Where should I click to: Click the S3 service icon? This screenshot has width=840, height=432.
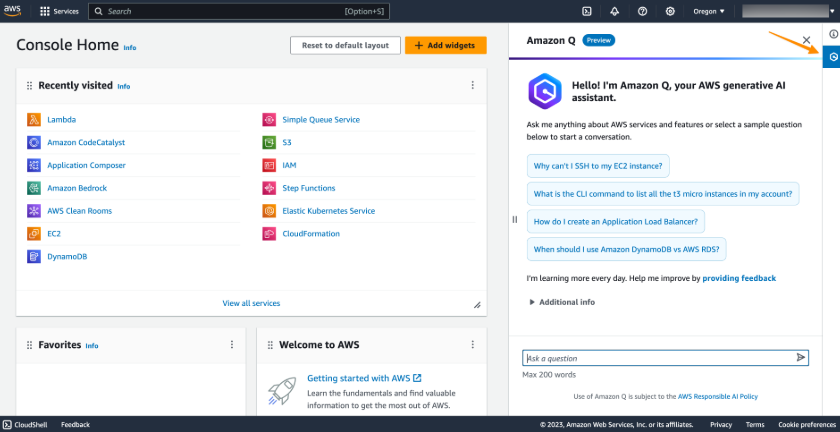click(269, 143)
